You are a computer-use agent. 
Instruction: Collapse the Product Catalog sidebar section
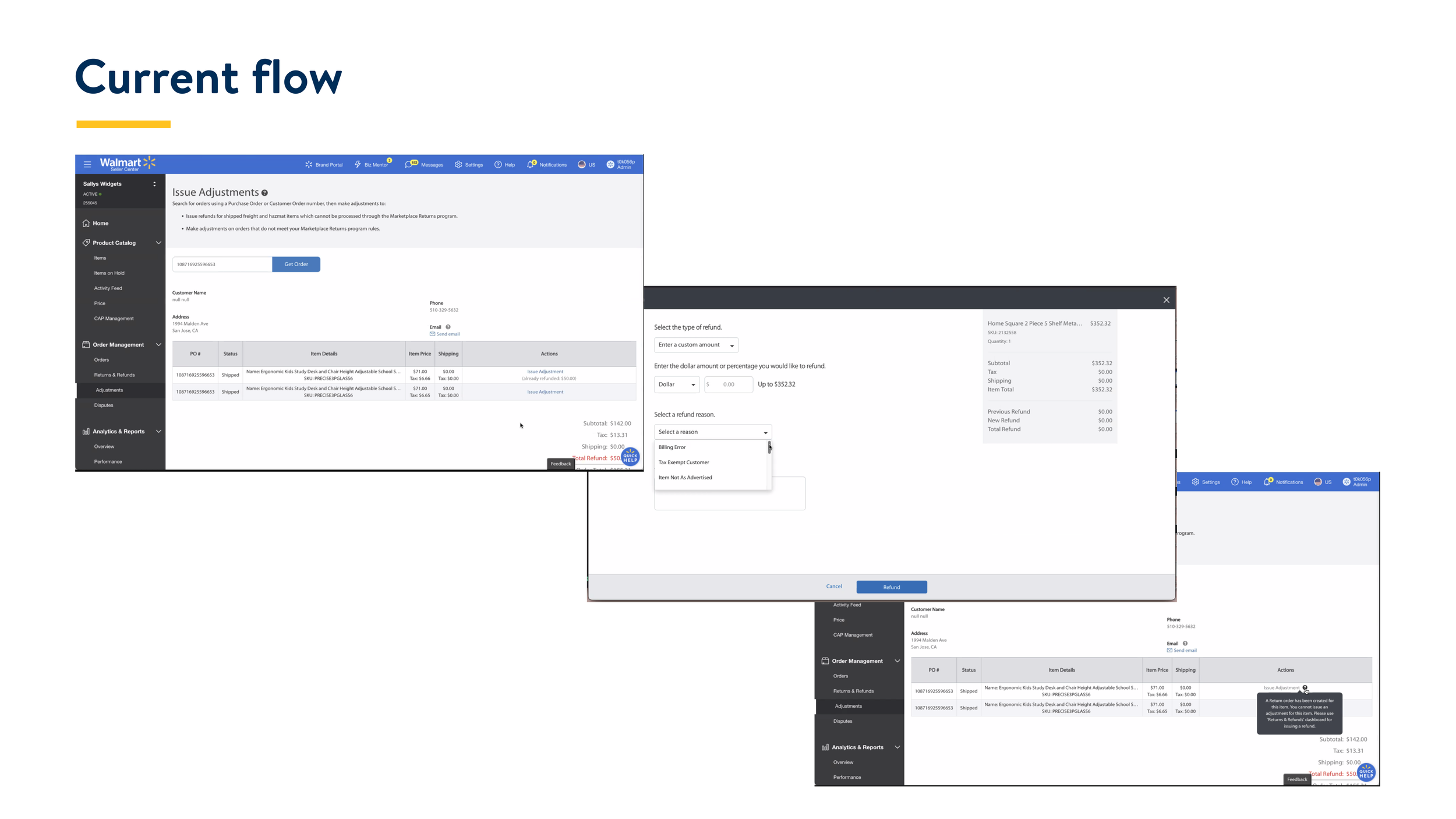click(x=158, y=243)
